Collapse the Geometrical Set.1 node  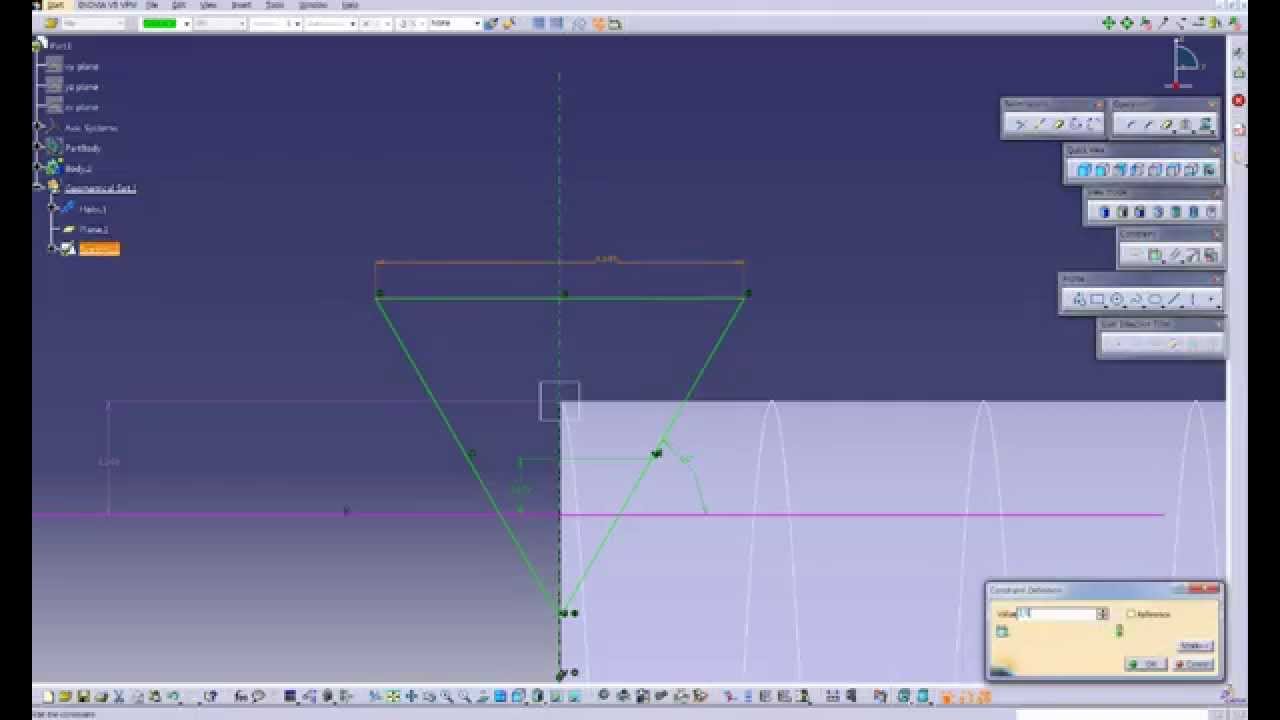tap(39, 187)
